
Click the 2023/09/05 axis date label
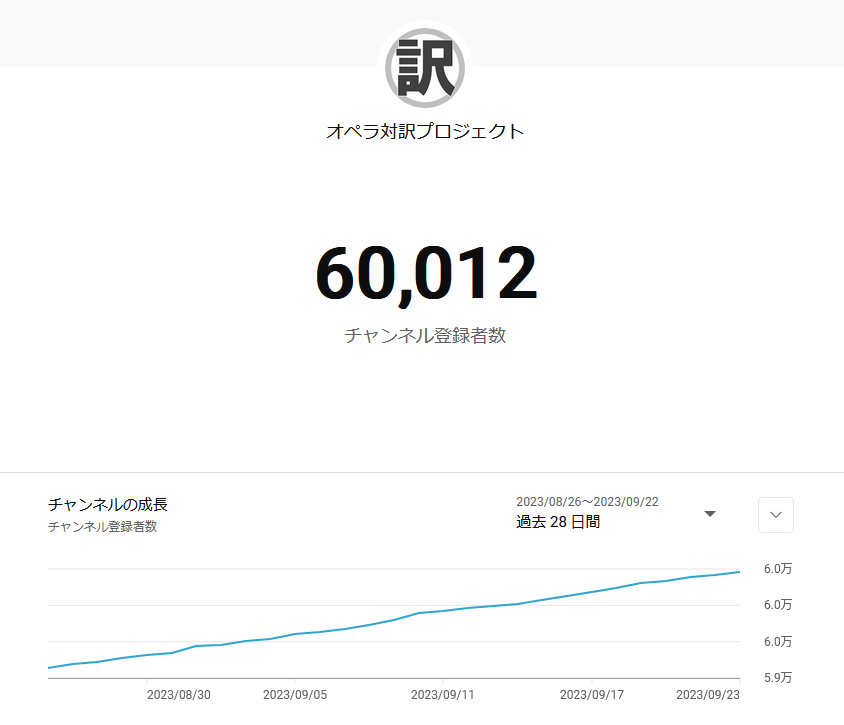295,695
